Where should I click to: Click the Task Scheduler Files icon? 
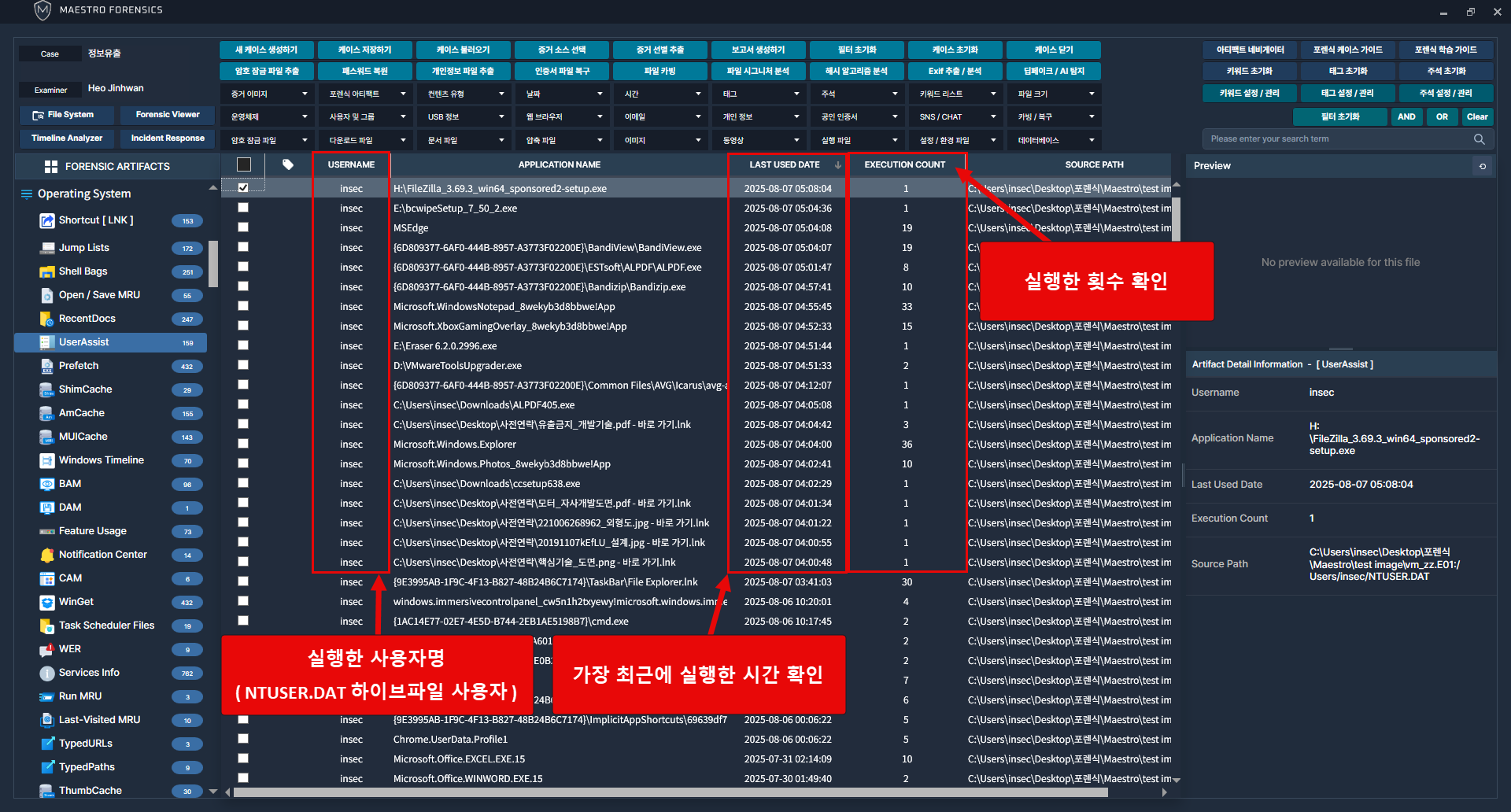point(46,626)
